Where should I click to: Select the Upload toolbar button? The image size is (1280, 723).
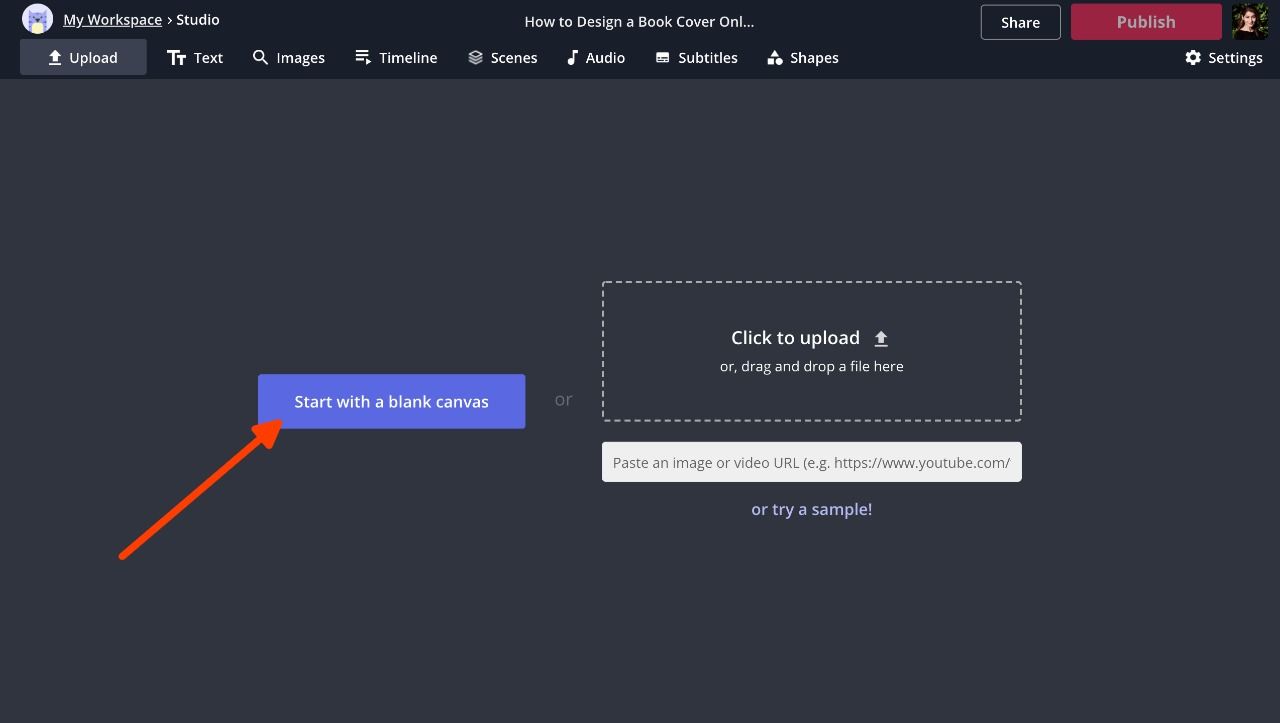tap(83, 58)
